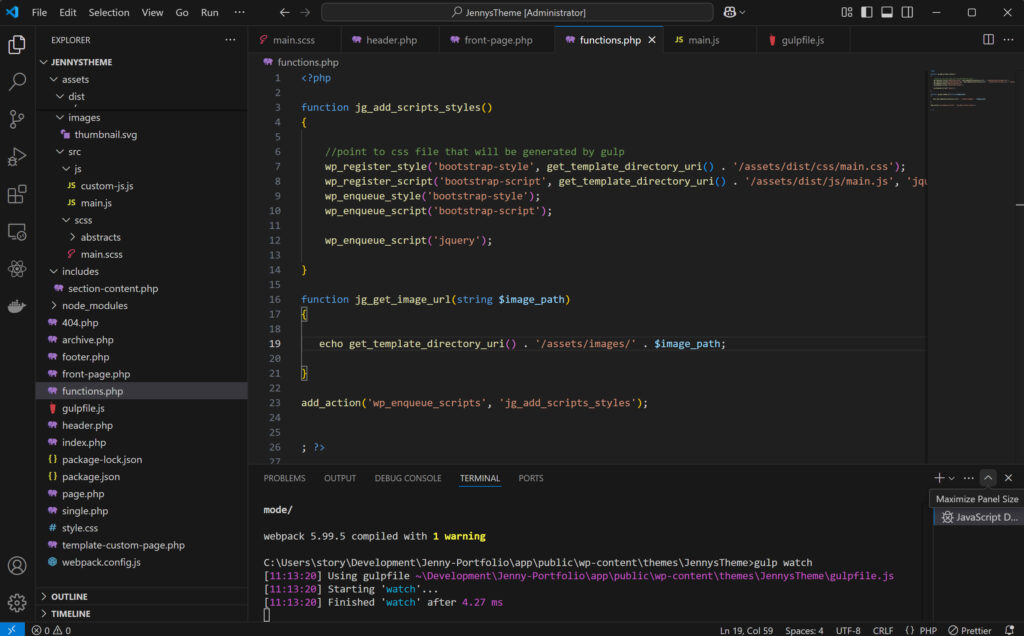Click the Go Forward arrow
Viewport: 1024px width, 636px height.
pos(305,12)
